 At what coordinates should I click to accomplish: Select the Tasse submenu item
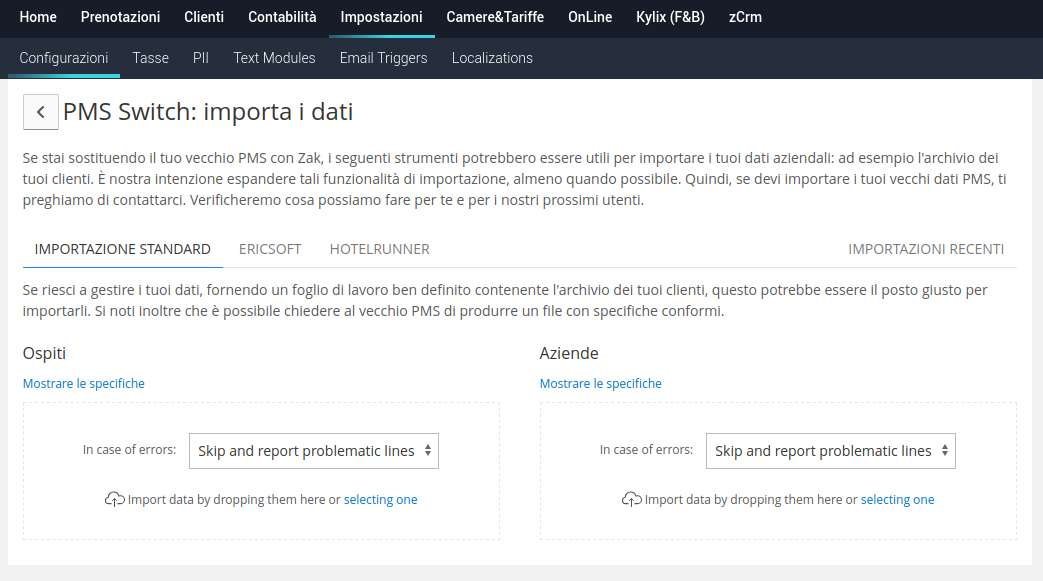(150, 58)
